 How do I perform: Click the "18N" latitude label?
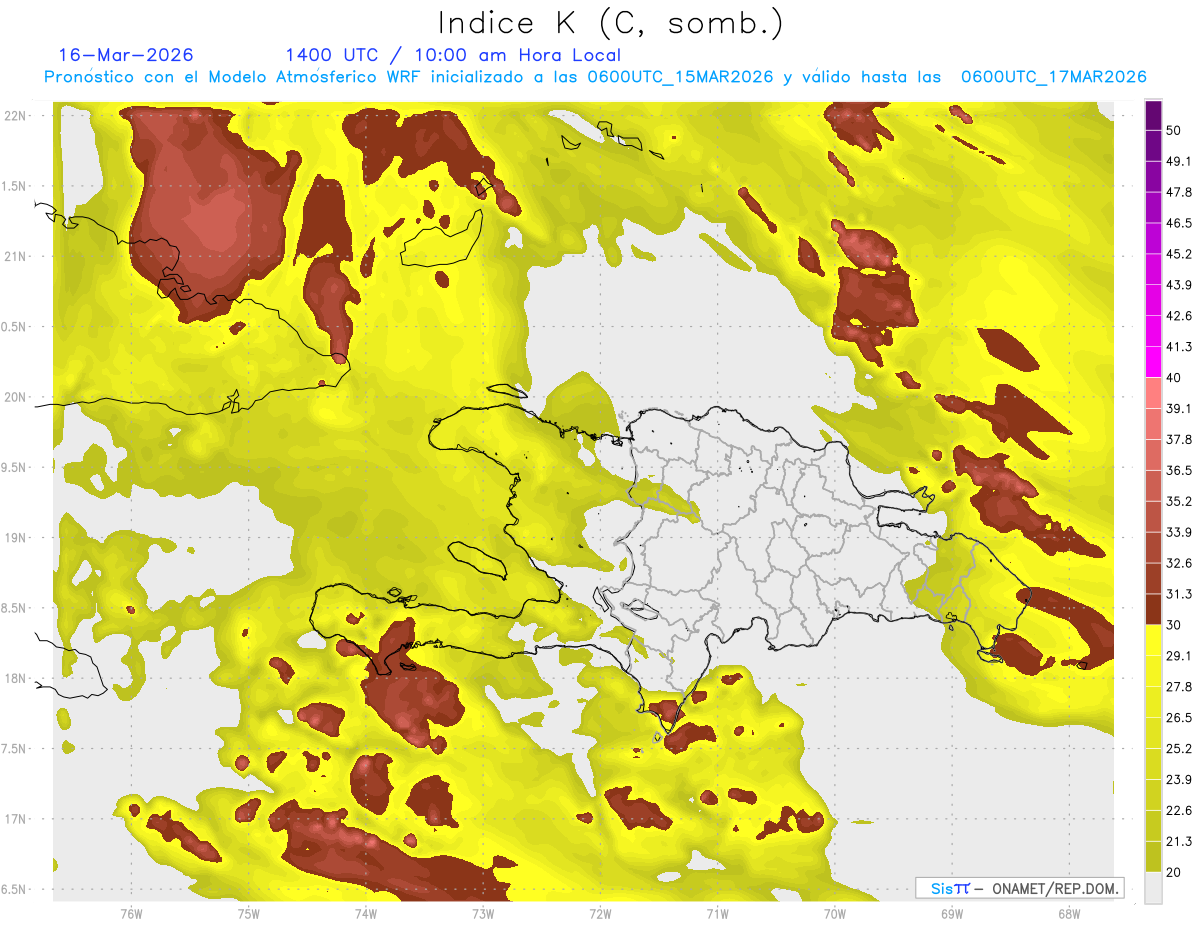tap(17, 678)
